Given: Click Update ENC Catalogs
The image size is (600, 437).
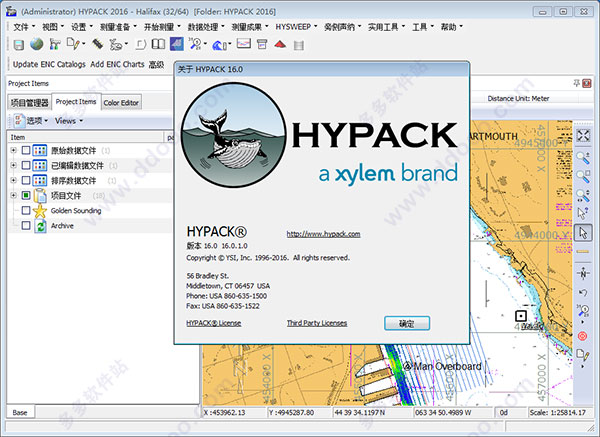Looking at the screenshot, I should 49,64.
